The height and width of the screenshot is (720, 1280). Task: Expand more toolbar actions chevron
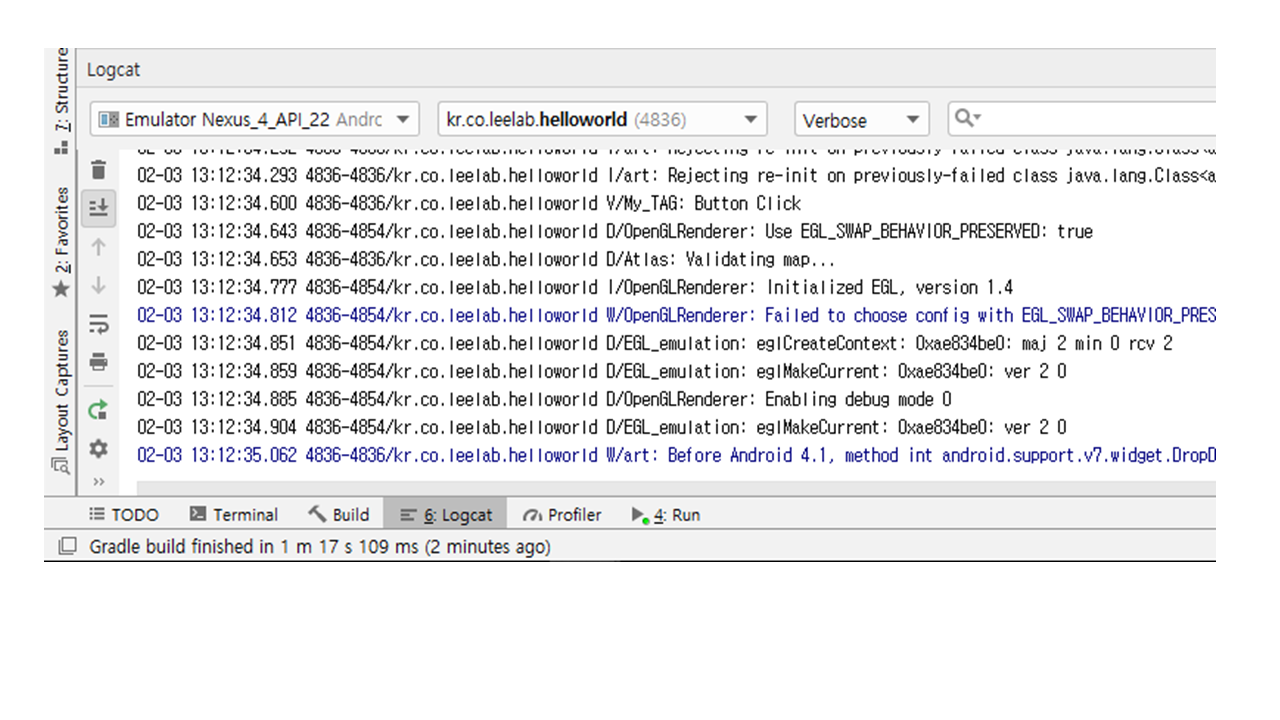98,482
